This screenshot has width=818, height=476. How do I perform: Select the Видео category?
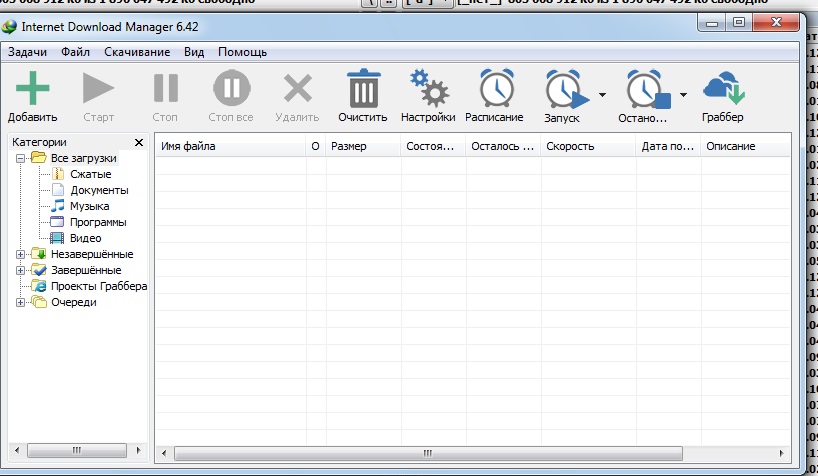click(86, 238)
